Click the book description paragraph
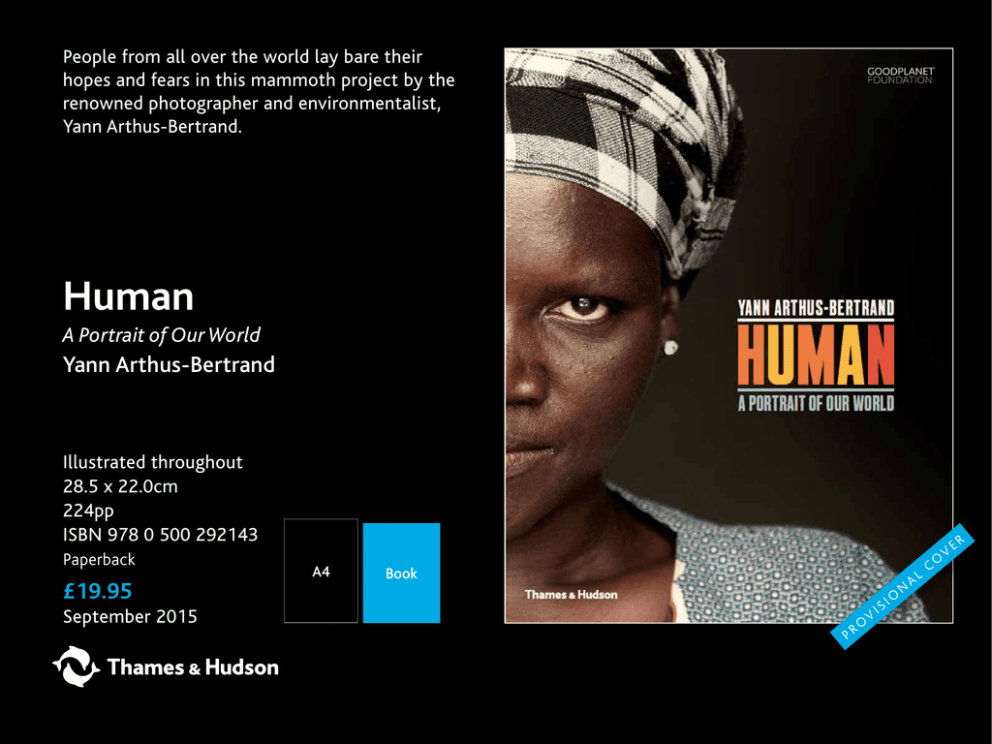Viewport: 992px width, 744px height. tap(259, 92)
